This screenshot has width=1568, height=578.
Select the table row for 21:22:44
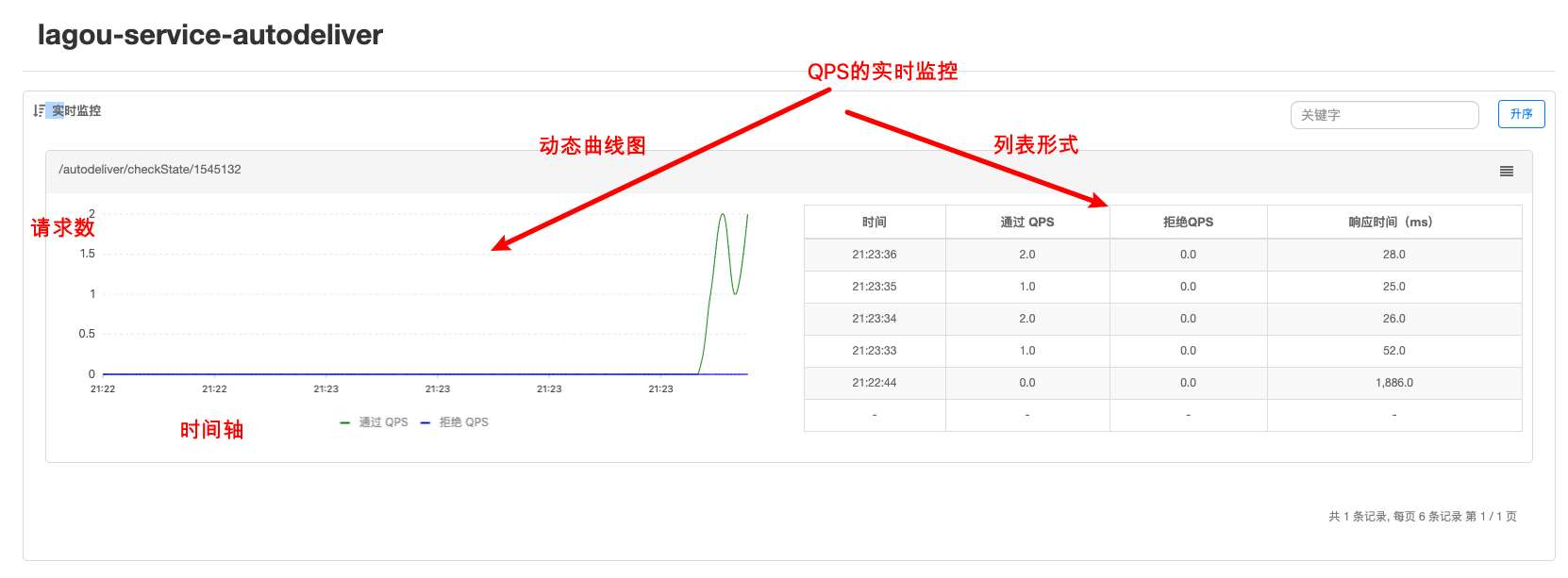tap(1162, 383)
